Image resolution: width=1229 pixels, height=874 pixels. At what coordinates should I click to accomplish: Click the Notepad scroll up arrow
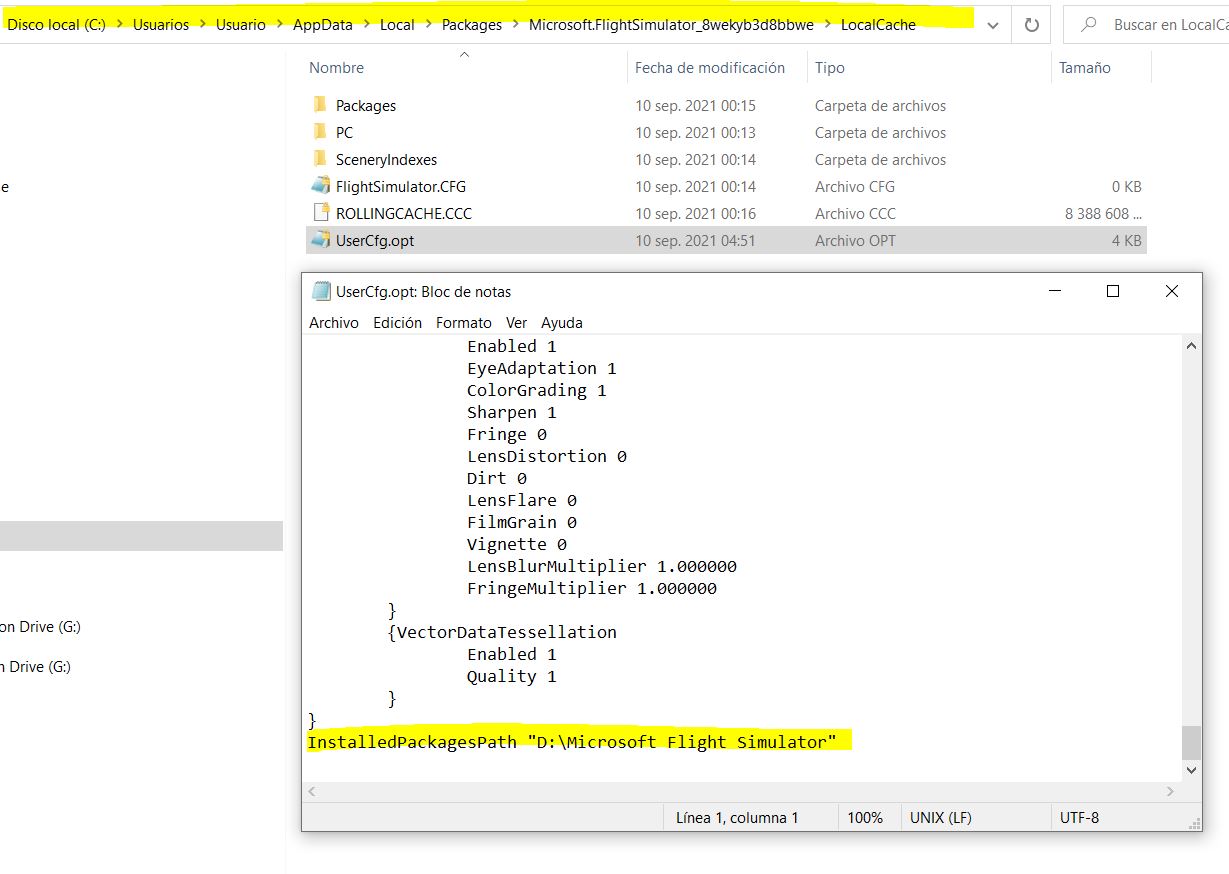(x=1191, y=346)
